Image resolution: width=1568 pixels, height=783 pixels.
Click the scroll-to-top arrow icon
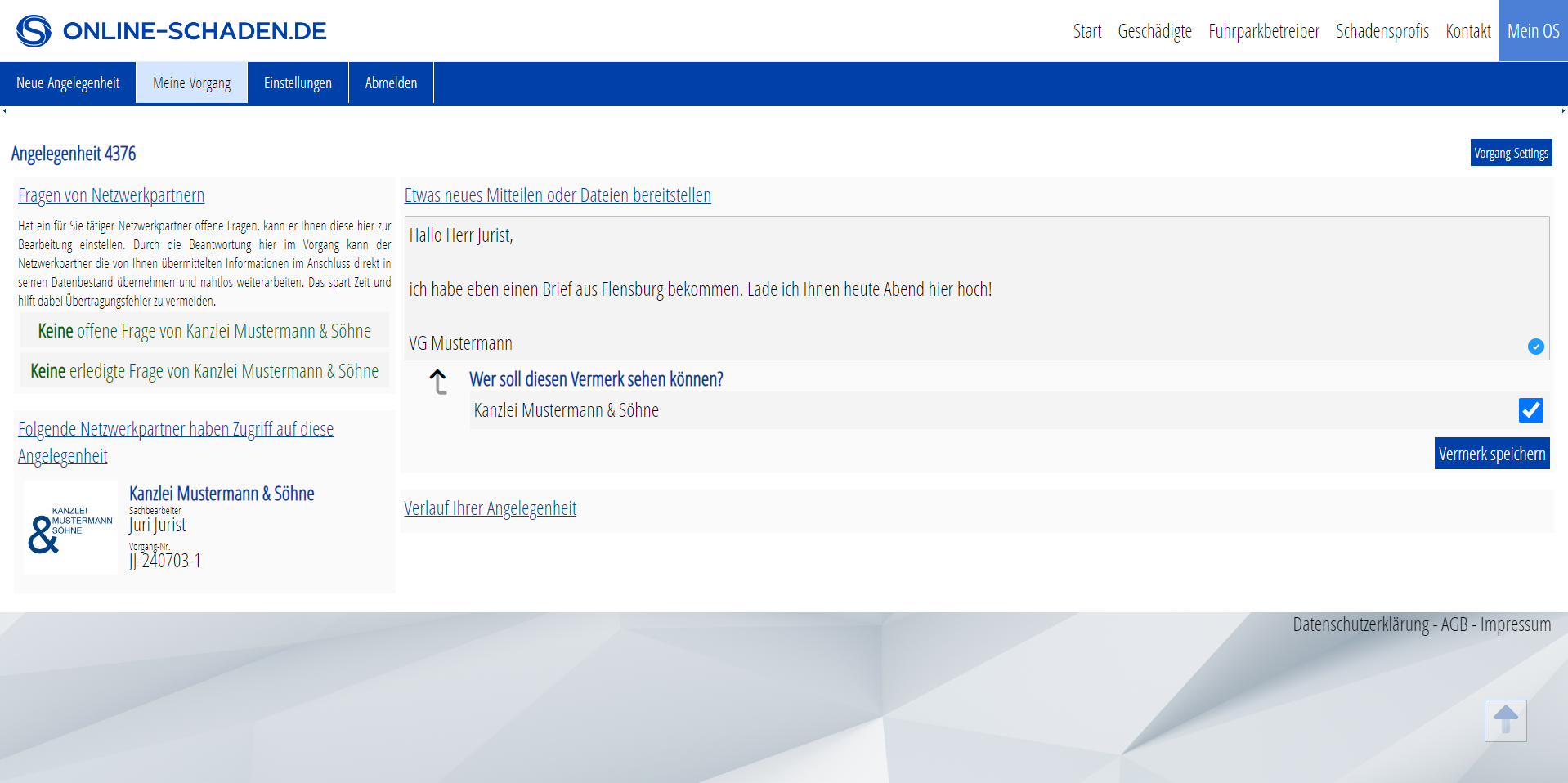(1505, 721)
